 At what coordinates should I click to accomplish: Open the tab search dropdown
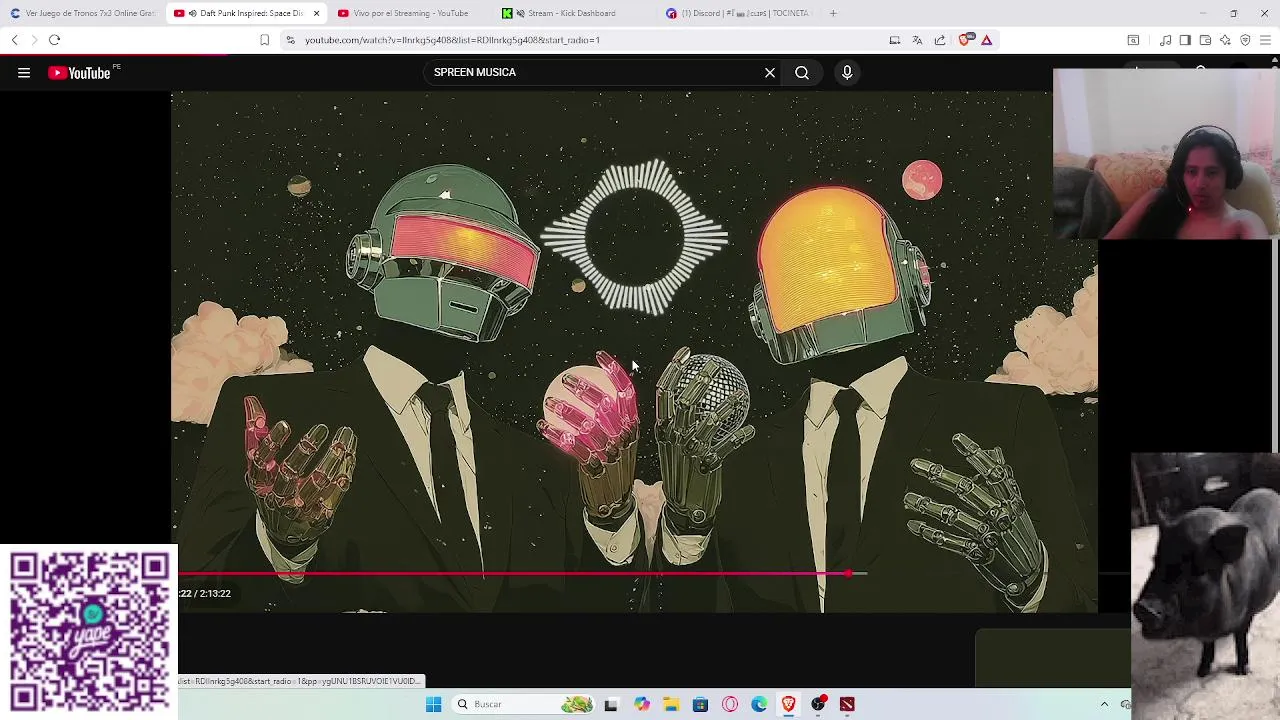pyautogui.click(x=1133, y=40)
